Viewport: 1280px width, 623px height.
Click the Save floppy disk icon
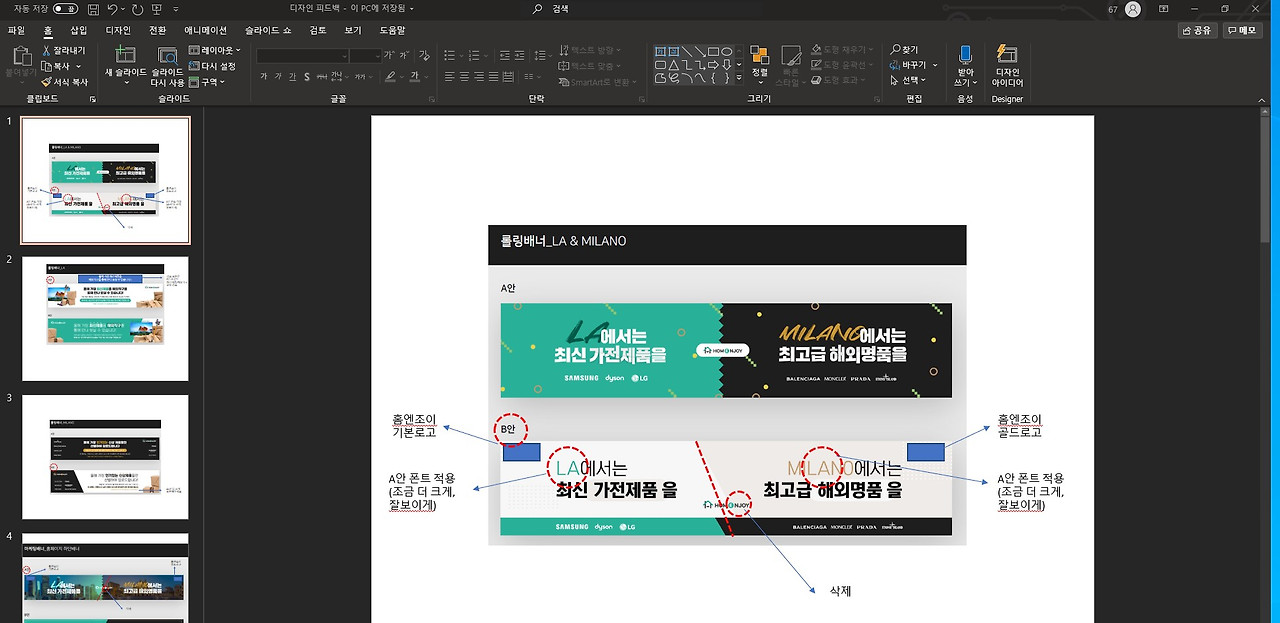(x=93, y=9)
